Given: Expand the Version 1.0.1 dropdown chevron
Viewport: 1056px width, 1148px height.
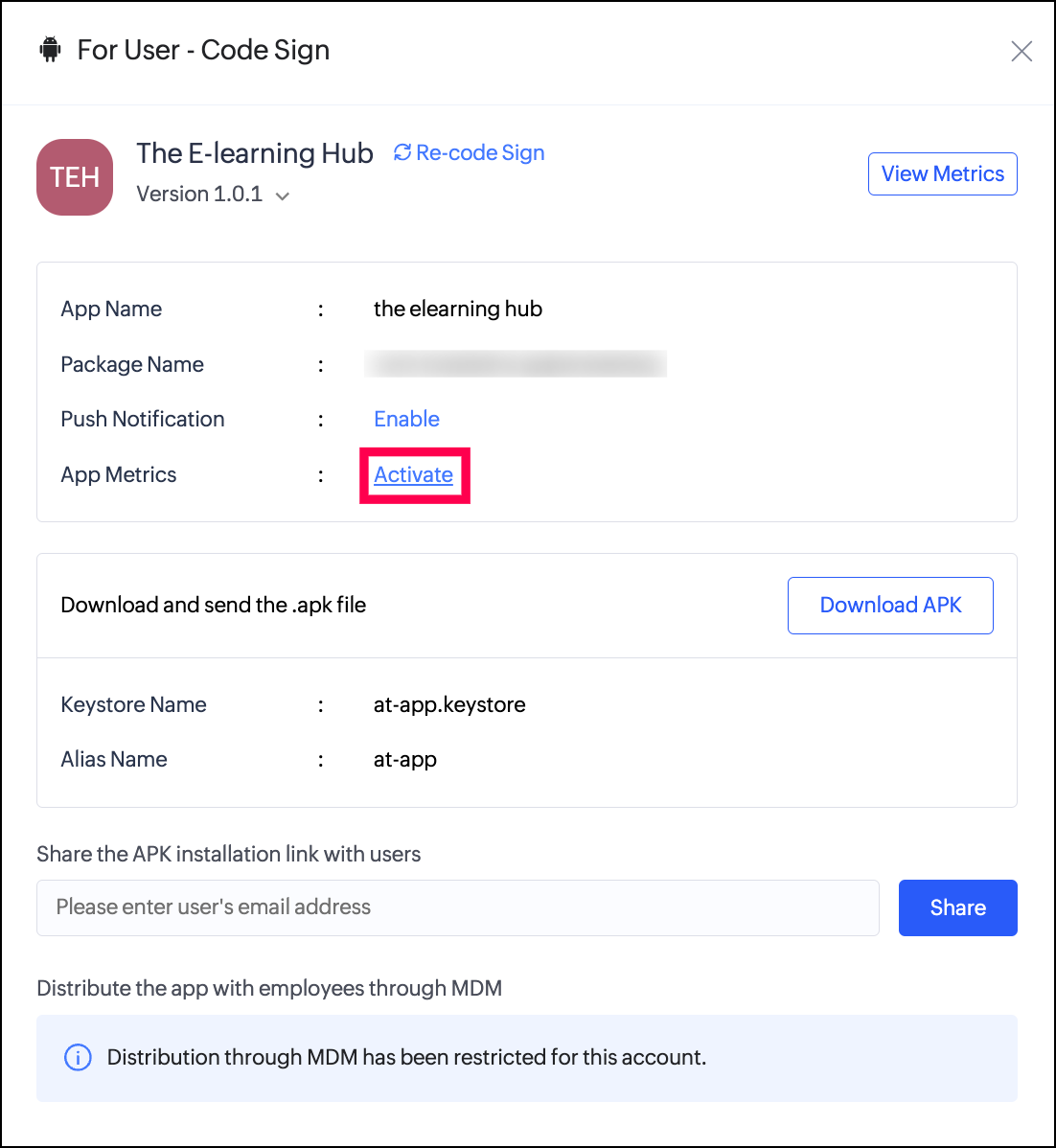Looking at the screenshot, I should 283,195.
